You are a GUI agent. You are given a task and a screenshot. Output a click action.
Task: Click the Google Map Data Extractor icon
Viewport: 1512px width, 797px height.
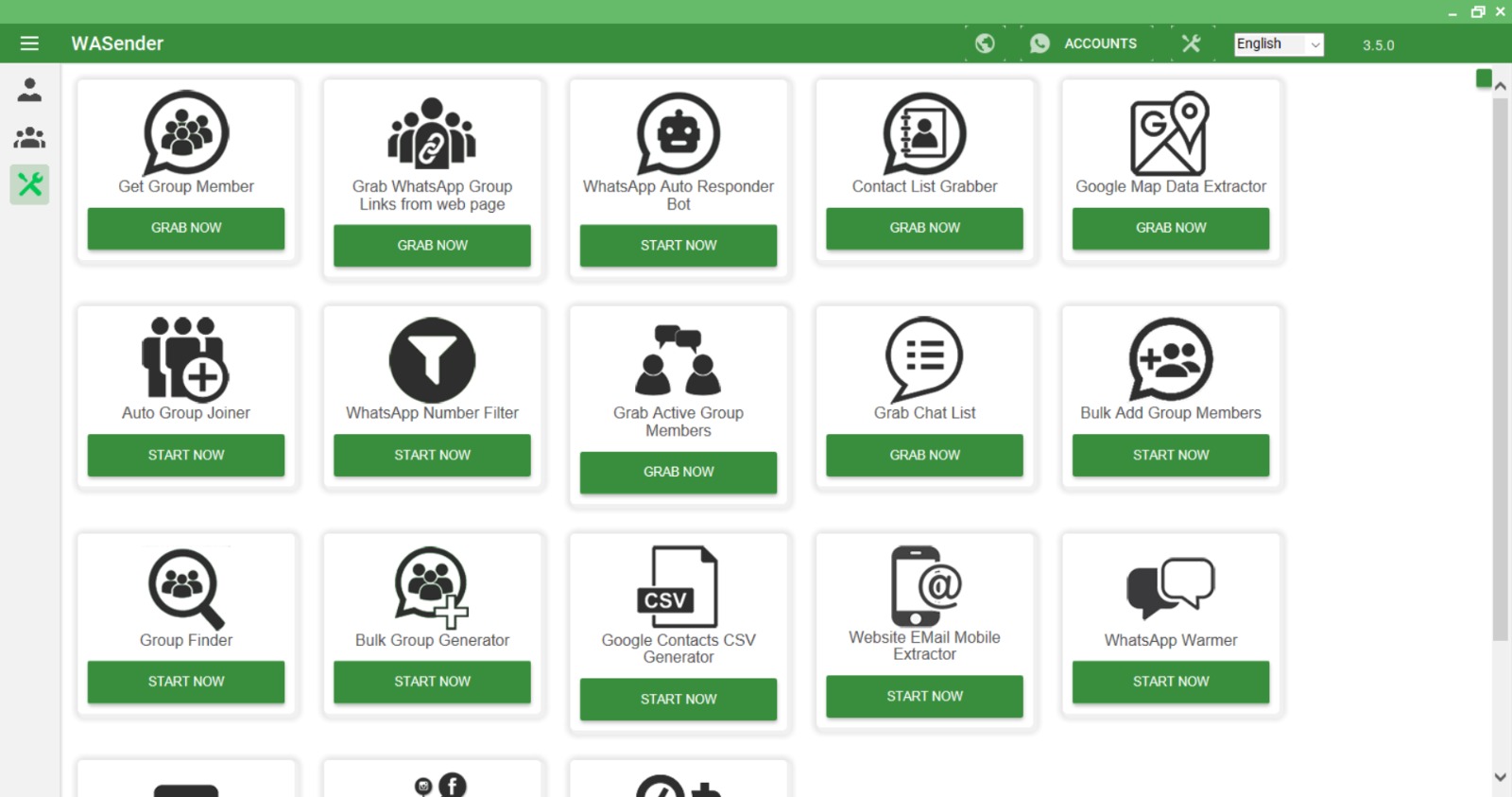[1170, 133]
